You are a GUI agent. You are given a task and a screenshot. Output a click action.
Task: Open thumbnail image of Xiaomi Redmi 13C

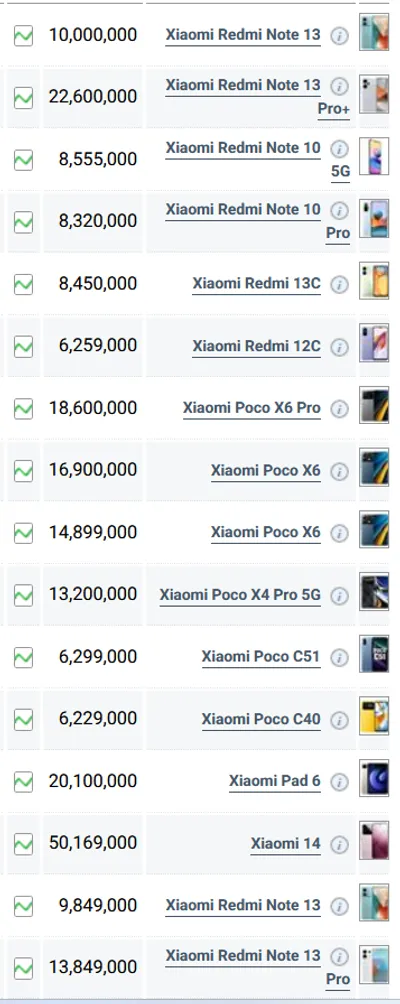pos(374,280)
